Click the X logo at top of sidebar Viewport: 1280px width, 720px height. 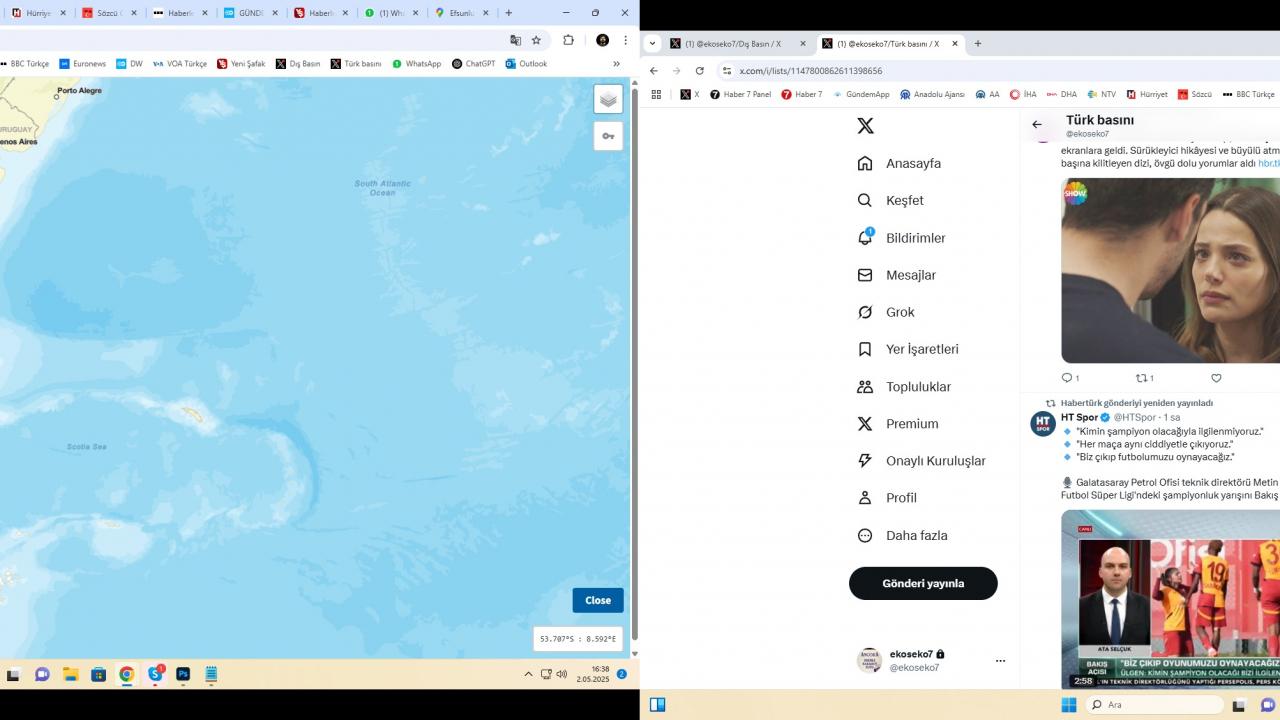point(865,126)
